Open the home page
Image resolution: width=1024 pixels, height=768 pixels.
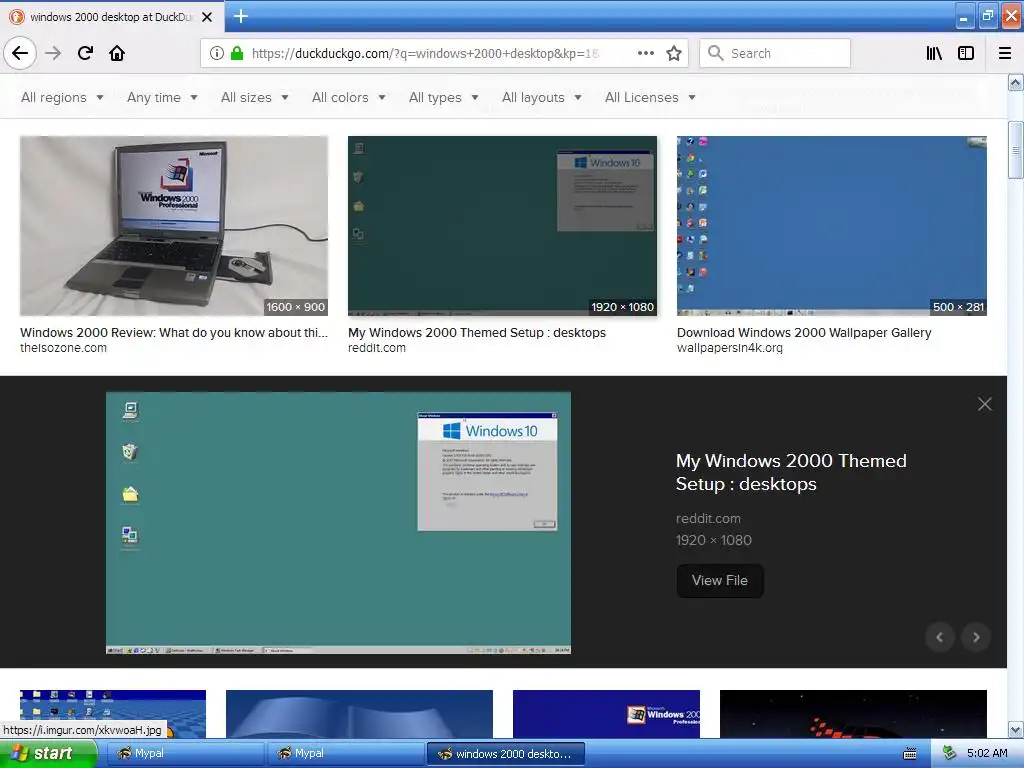pyautogui.click(x=117, y=53)
